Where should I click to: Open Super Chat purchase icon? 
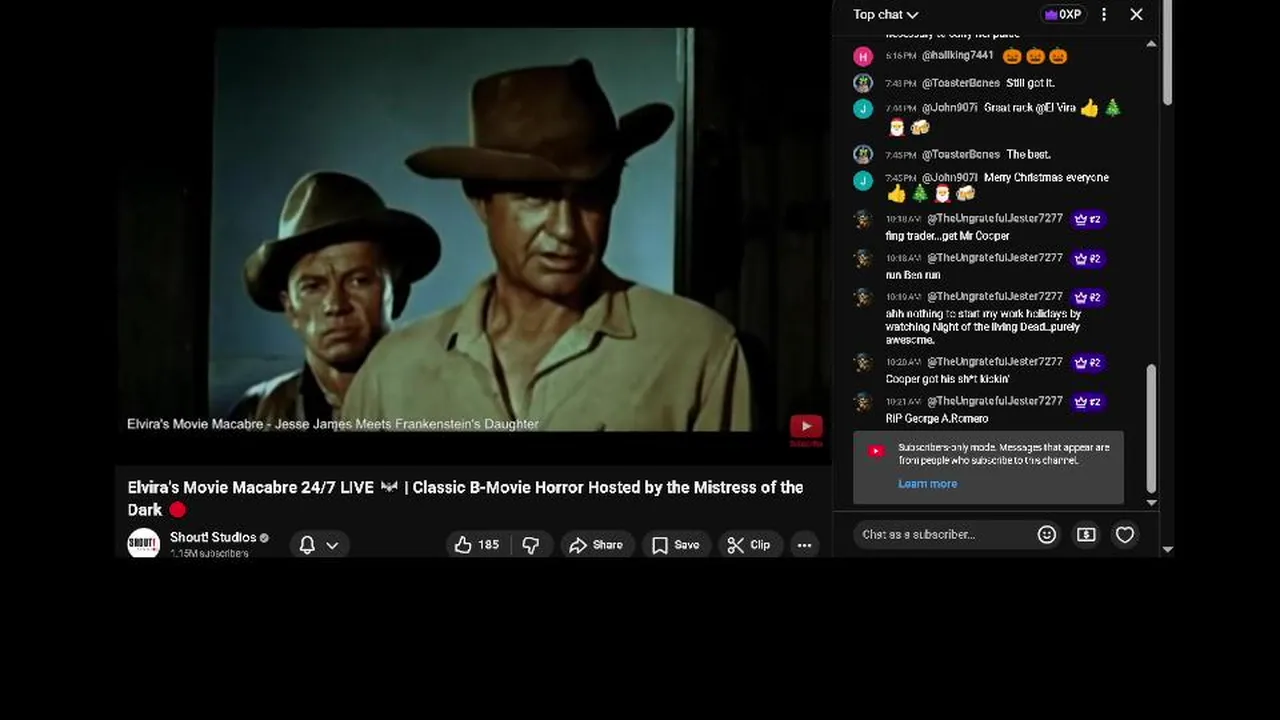1086,535
